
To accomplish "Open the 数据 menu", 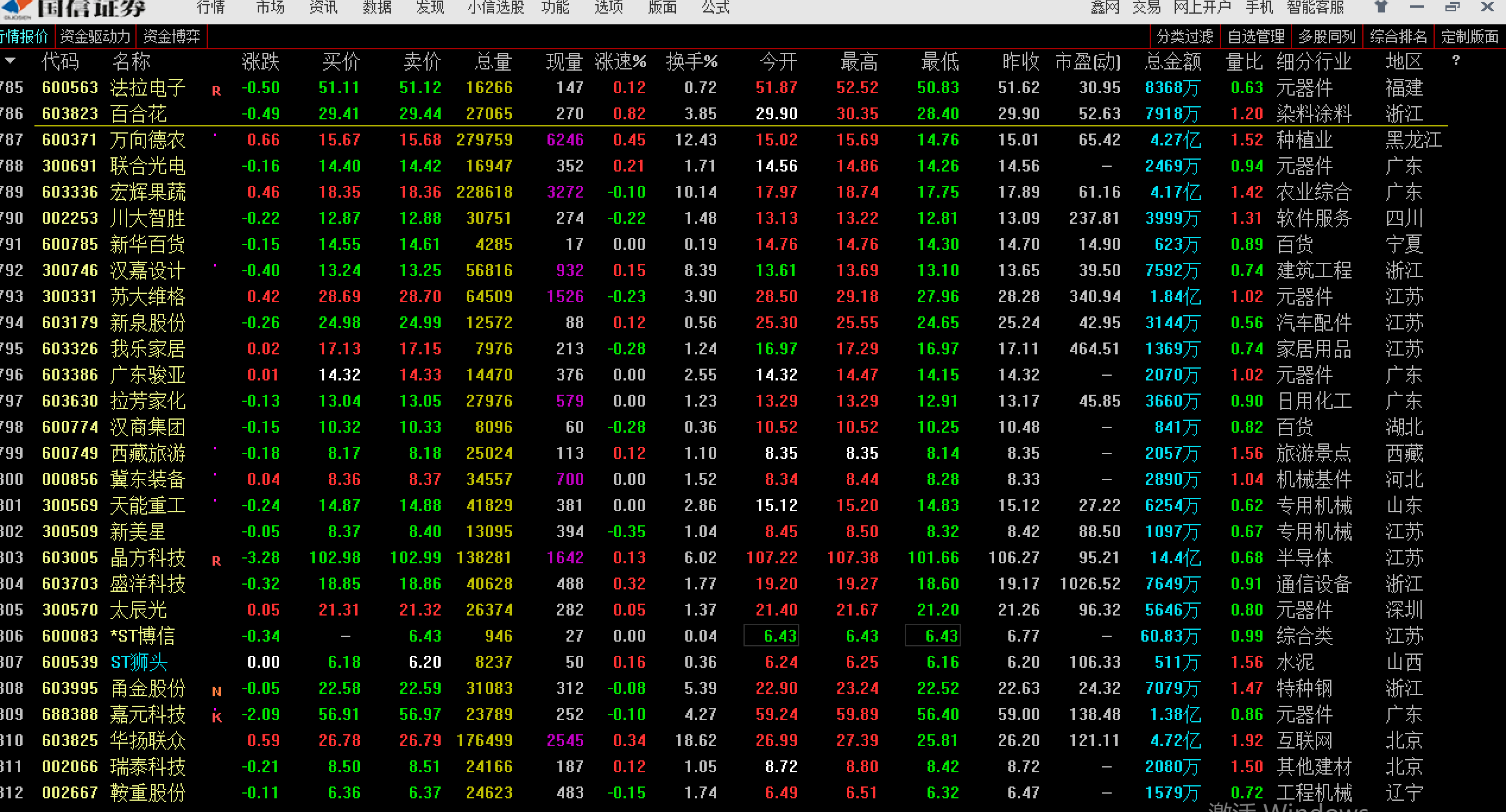I will tap(376, 8).
